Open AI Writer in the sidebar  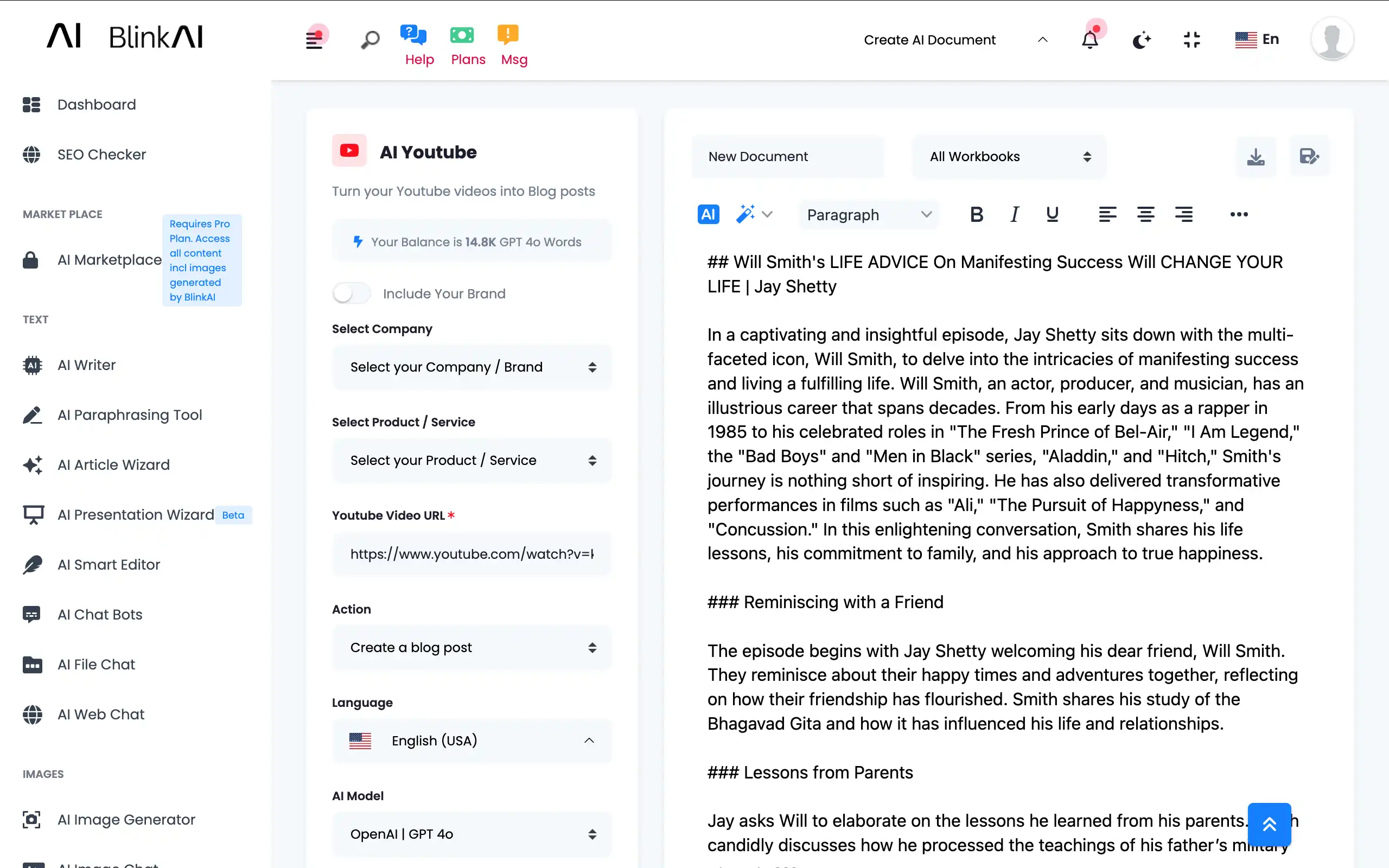pos(86,365)
